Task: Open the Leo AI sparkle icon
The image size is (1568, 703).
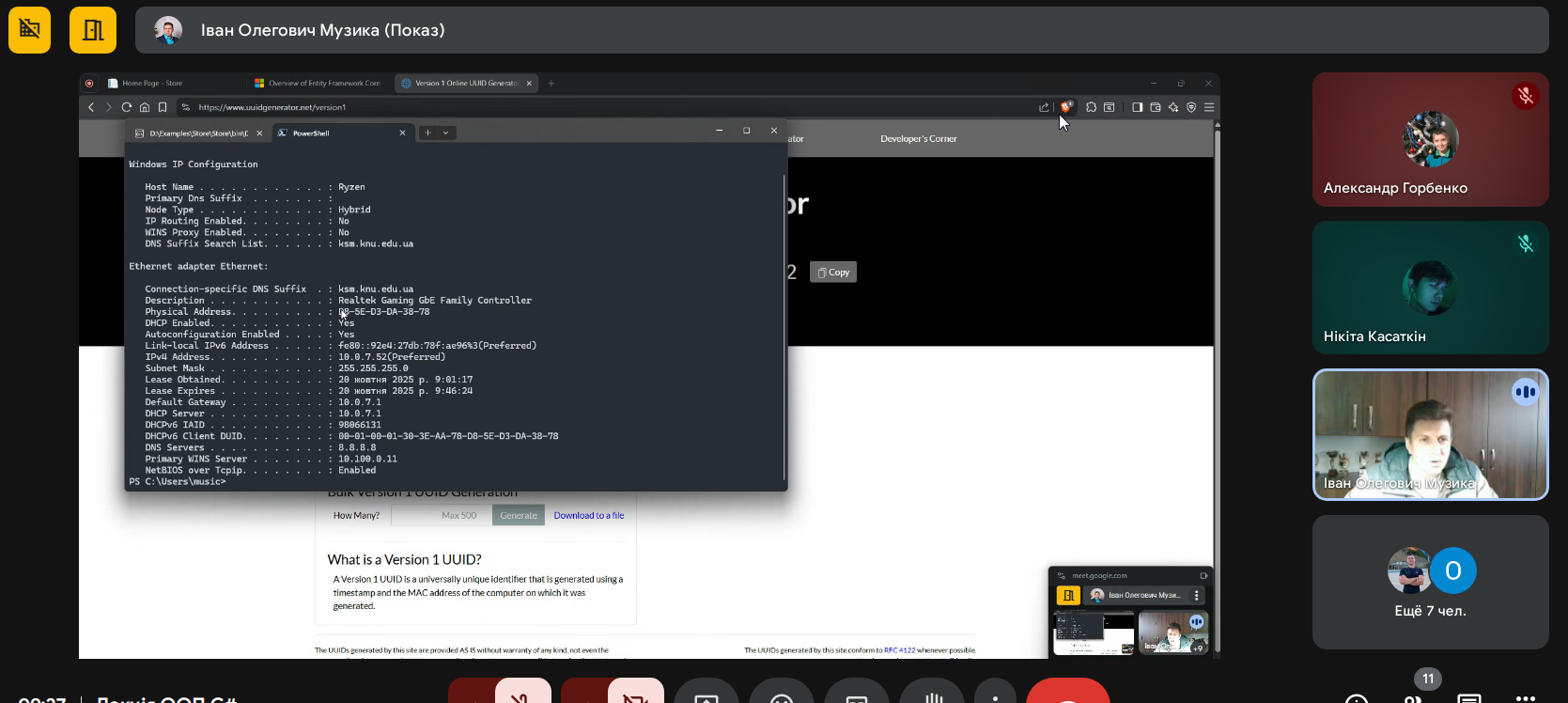Action: click(1173, 107)
